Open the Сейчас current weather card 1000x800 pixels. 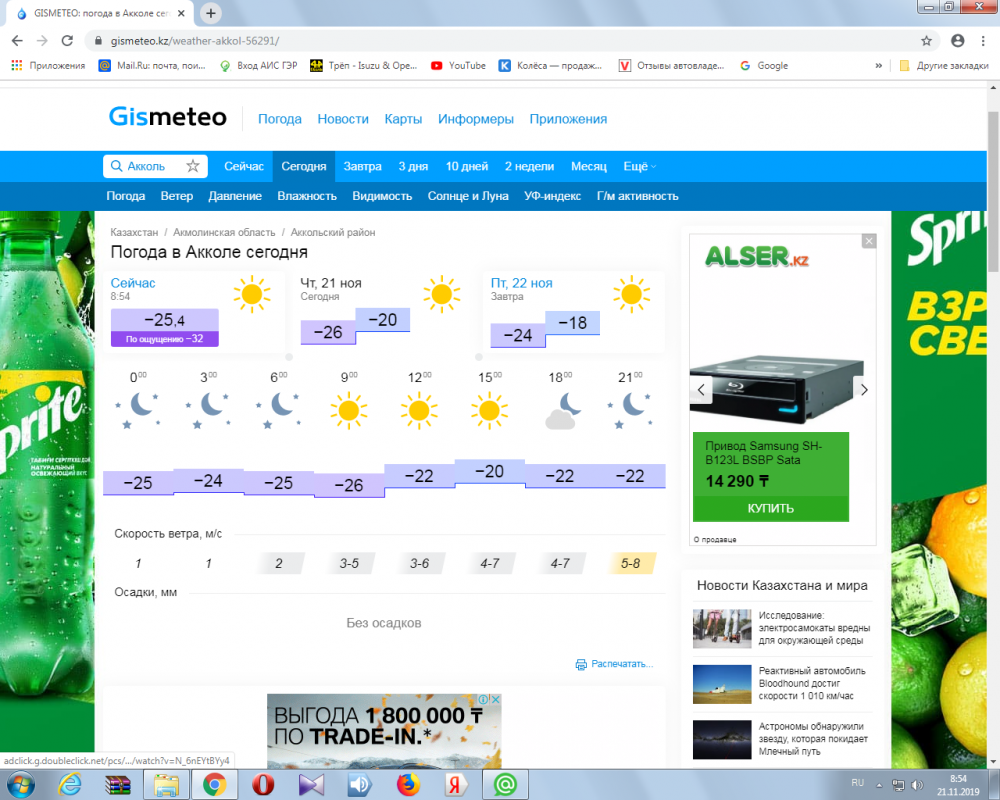[194, 312]
